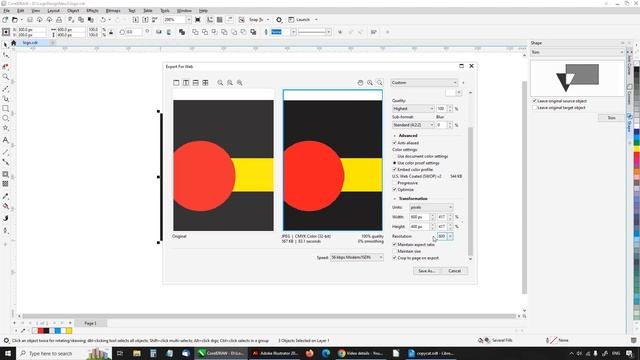Open the Bitmaps menu
The width and height of the screenshot is (640, 360).
click(113, 11)
